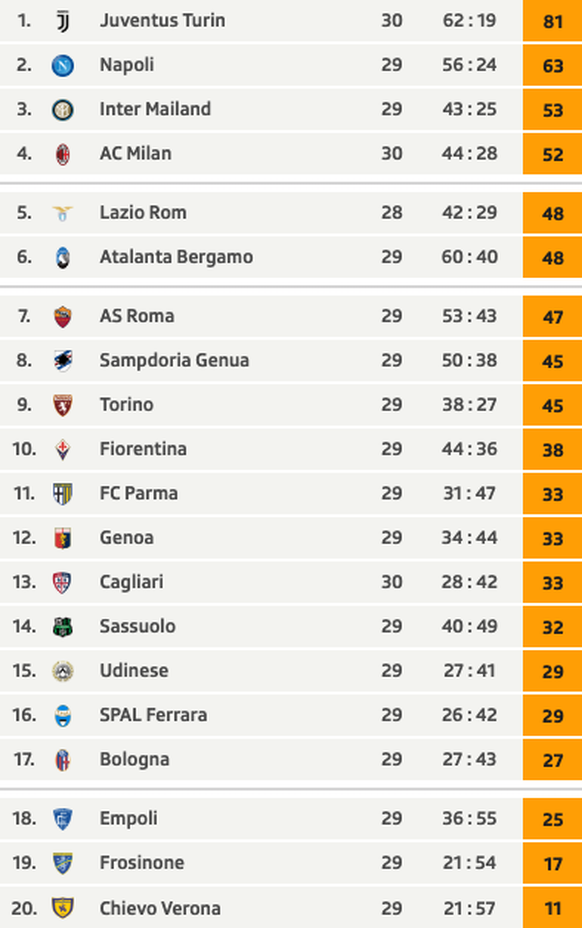Select the Empoli club crest

63,819
